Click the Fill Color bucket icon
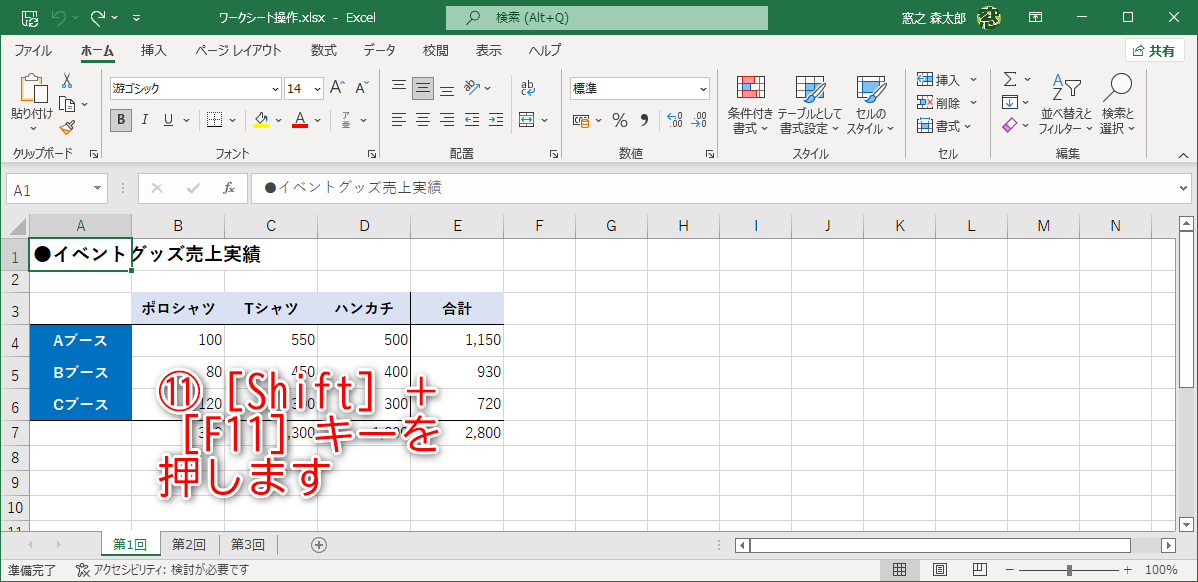This screenshot has width=1198, height=582. (x=261, y=120)
